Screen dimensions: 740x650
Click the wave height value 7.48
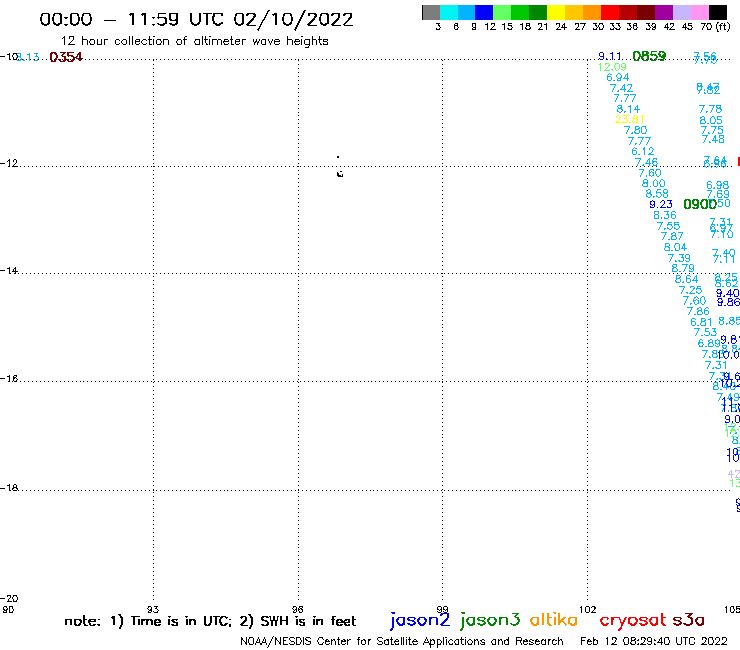point(713,139)
